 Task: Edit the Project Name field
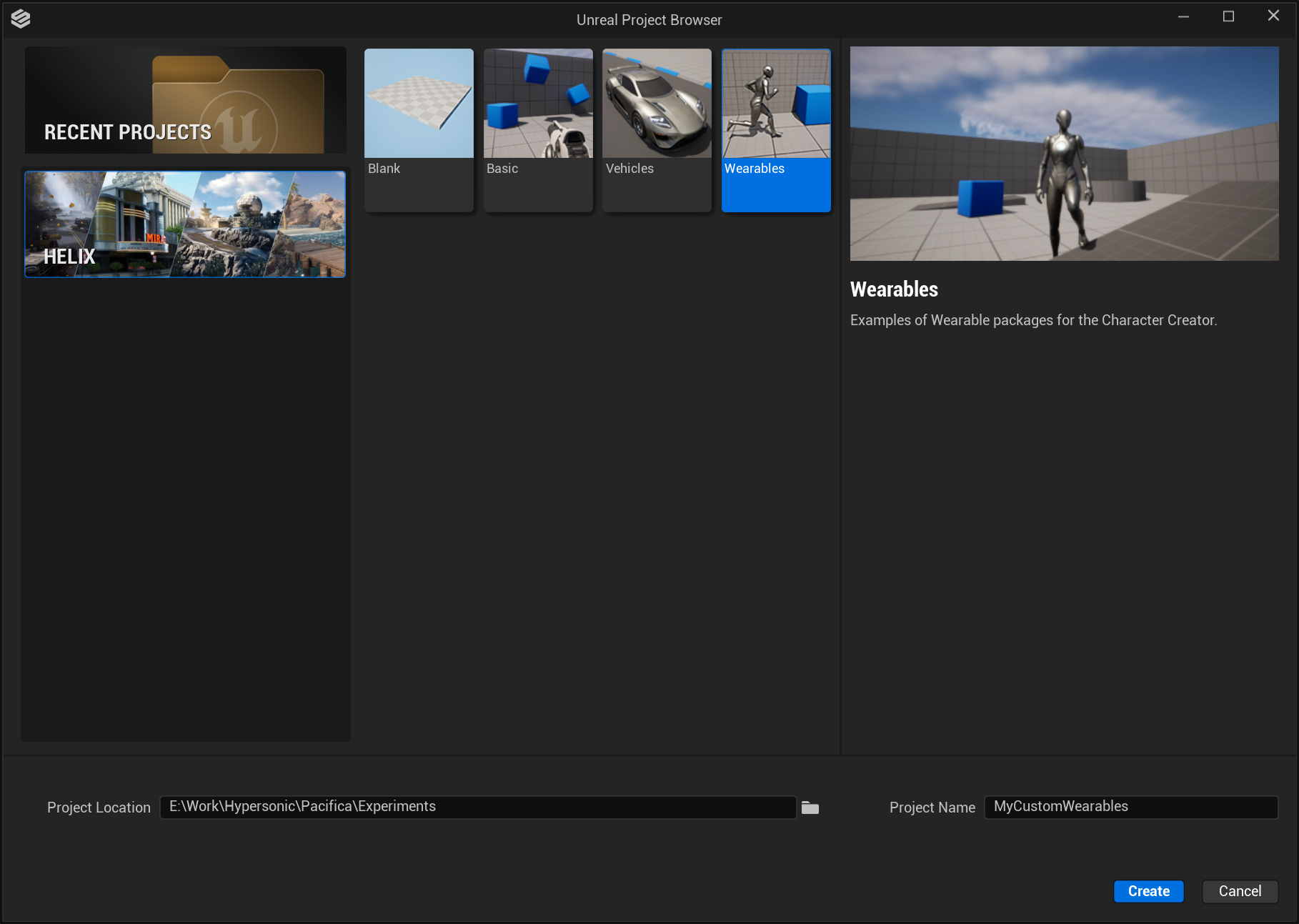click(x=1131, y=807)
